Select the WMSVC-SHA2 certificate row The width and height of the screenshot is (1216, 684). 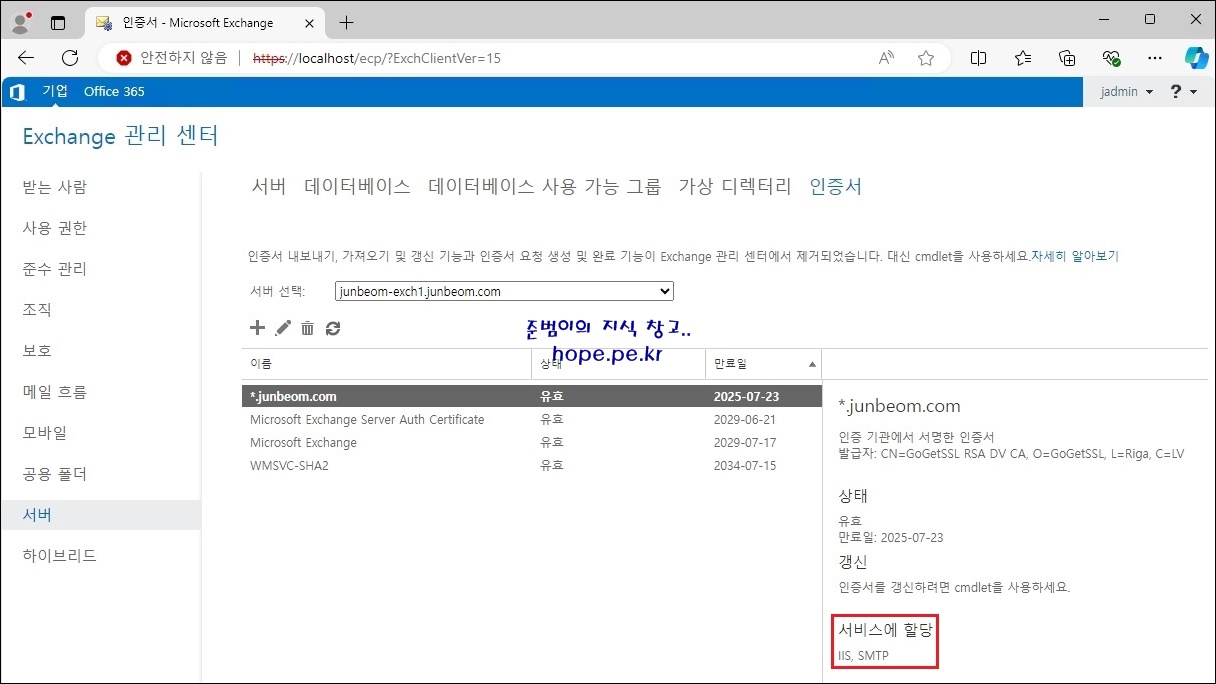[x=531, y=466]
